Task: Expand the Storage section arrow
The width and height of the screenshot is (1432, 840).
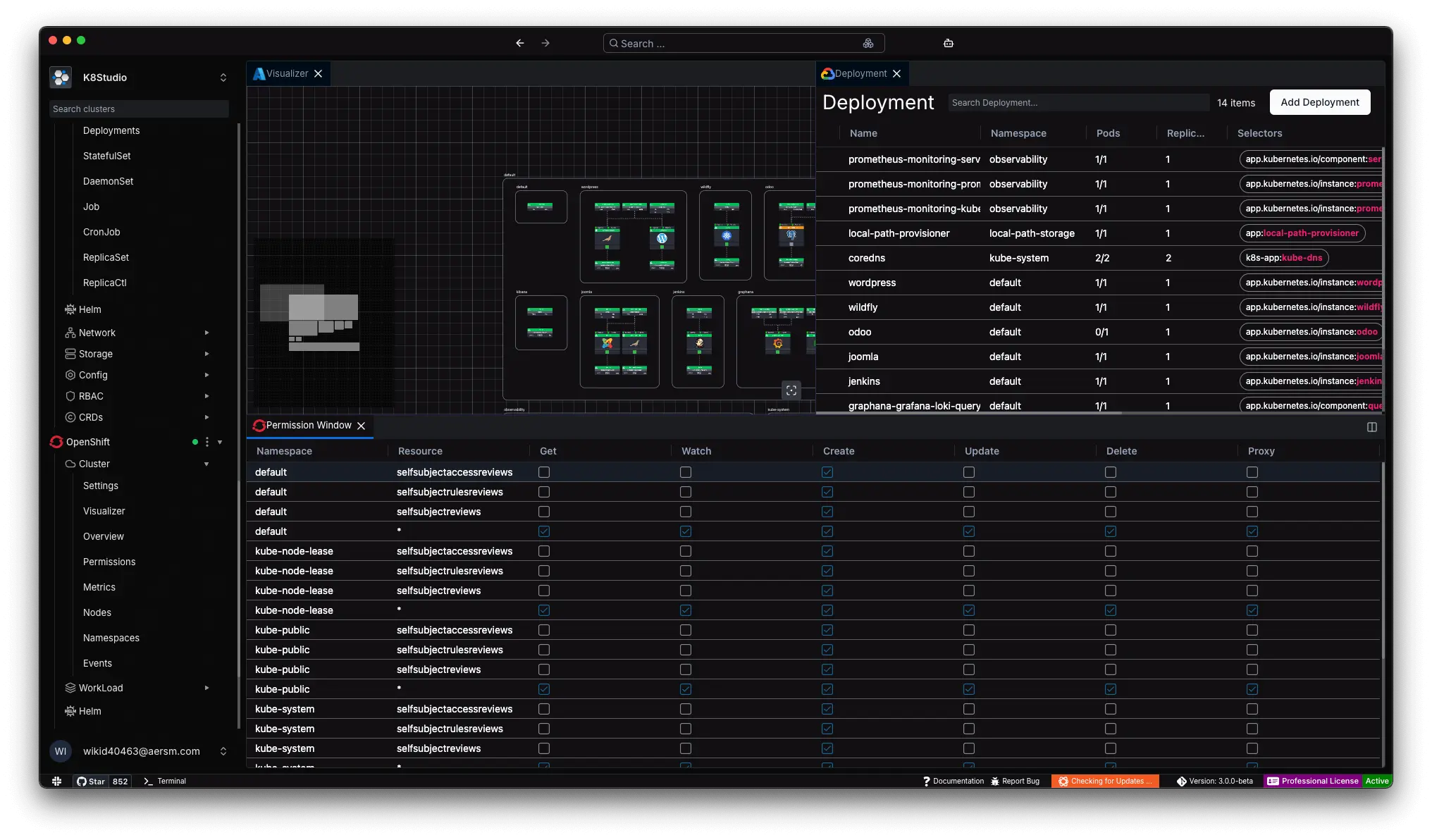Action: pyautogui.click(x=206, y=354)
